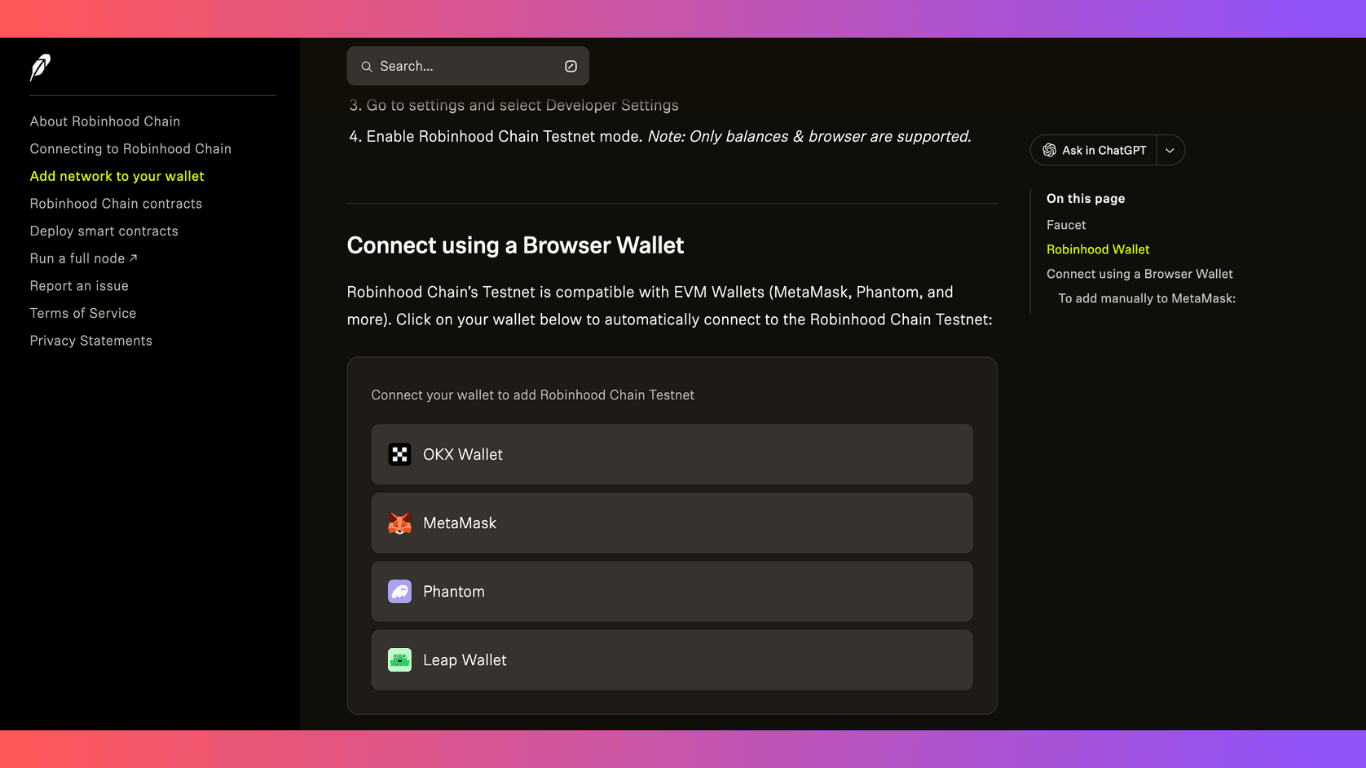Screen dimensions: 1366x768
Task: Click the Phantom ghost icon
Action: pyautogui.click(x=399, y=591)
